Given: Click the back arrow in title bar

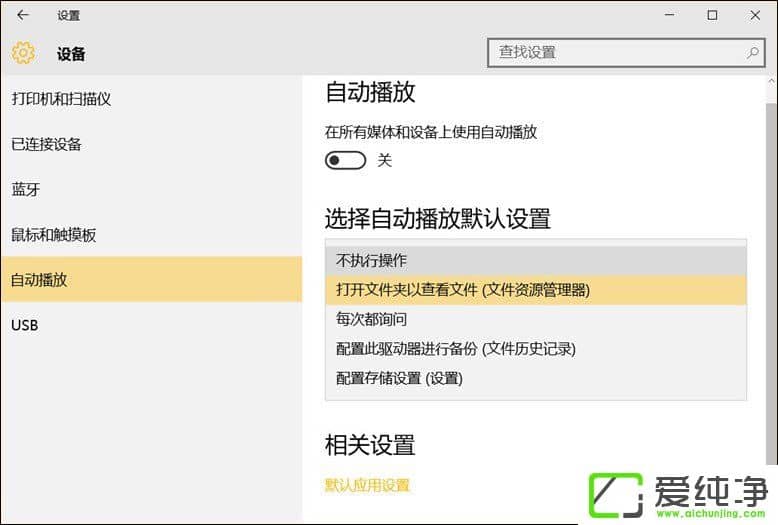Looking at the screenshot, I should pyautogui.click(x=23, y=15).
